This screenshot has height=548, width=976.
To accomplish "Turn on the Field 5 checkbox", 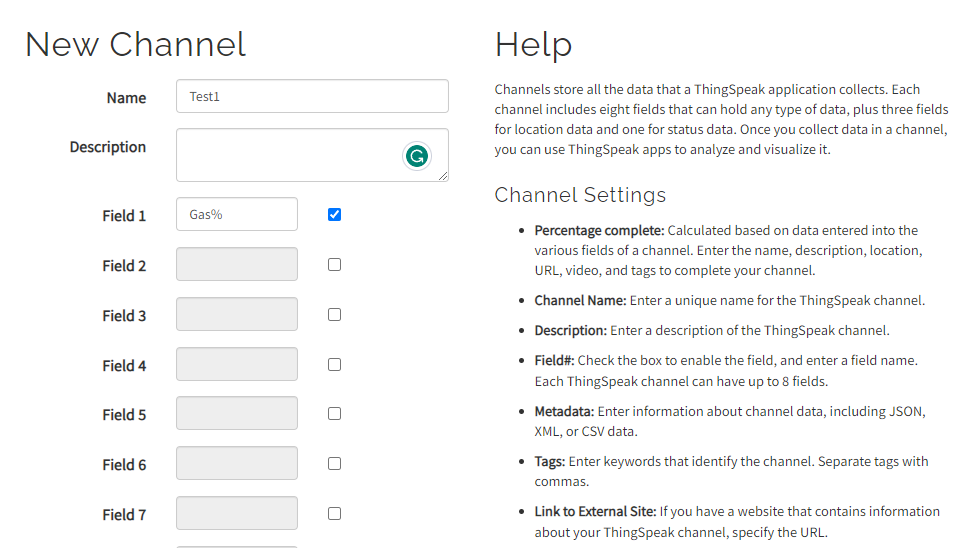I will [x=334, y=413].
